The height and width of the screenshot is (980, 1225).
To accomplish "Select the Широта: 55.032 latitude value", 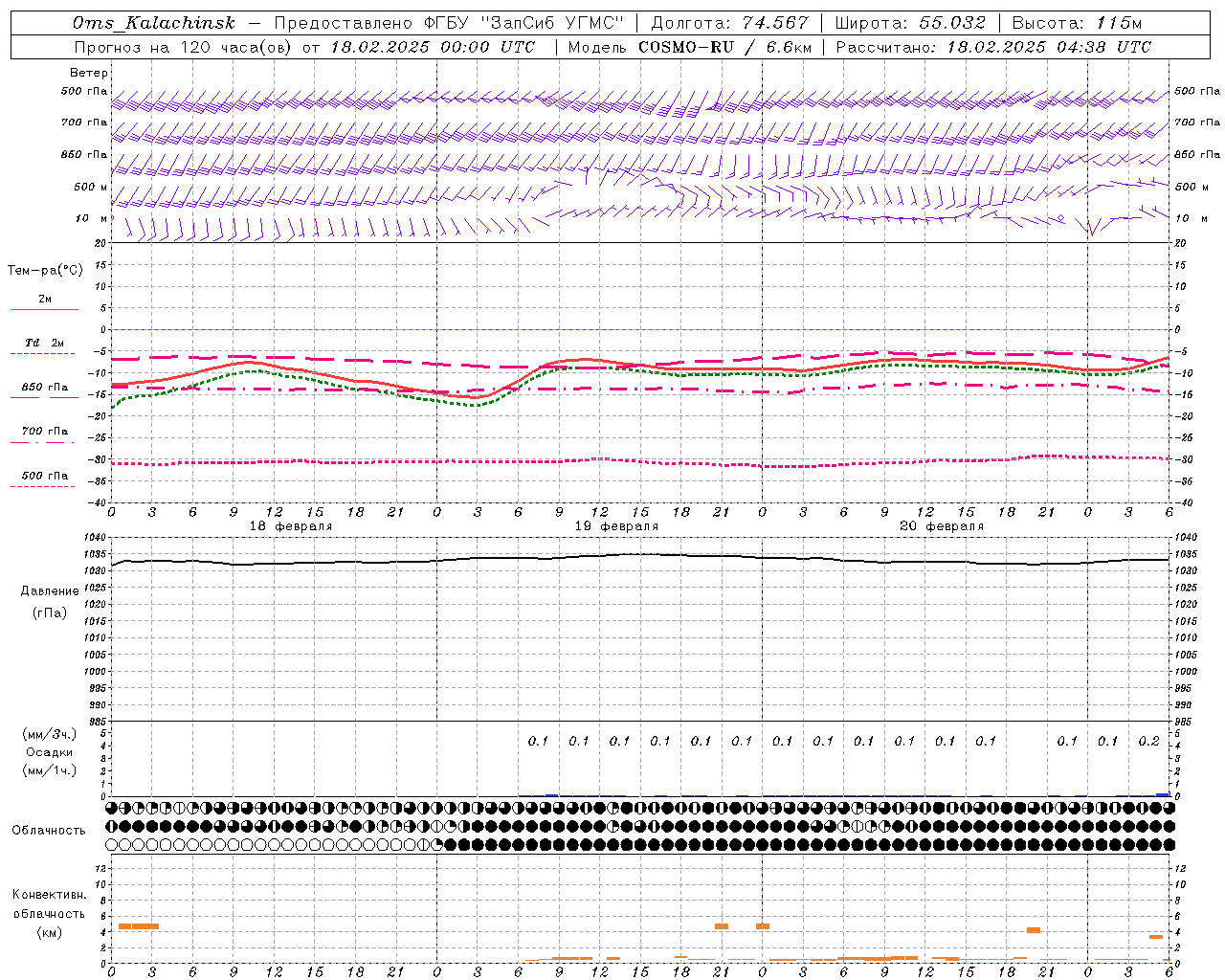I will 910,23.
